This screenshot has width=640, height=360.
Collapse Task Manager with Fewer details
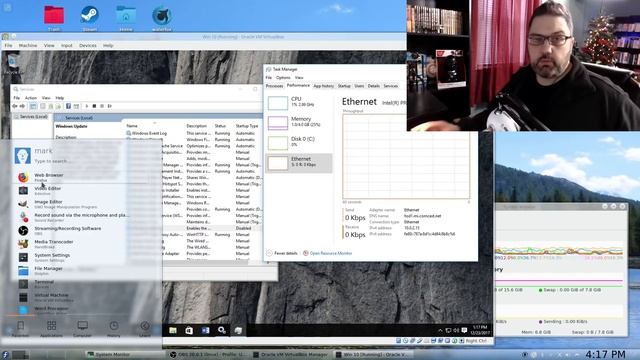click(x=282, y=253)
